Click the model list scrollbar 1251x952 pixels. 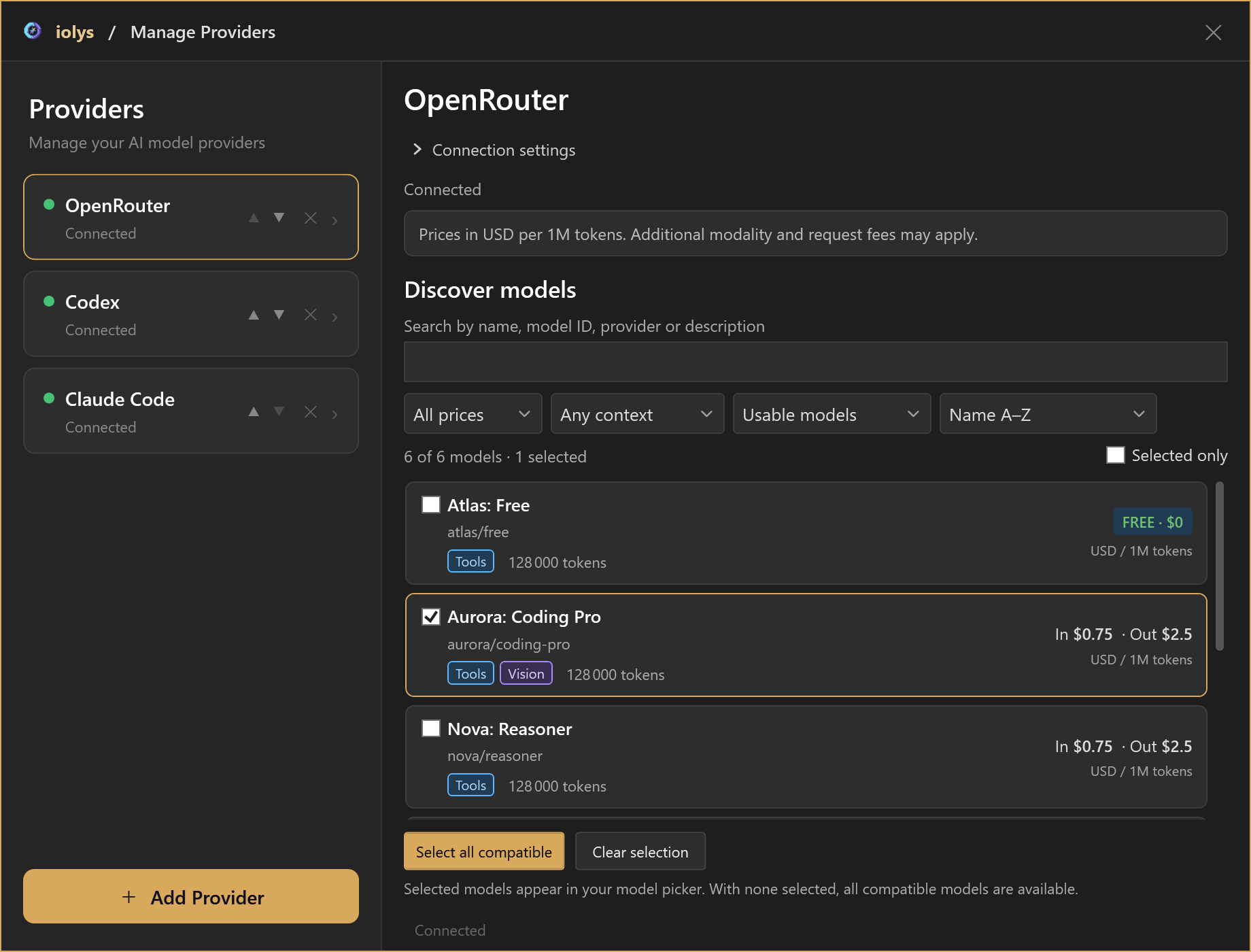coord(1220,566)
